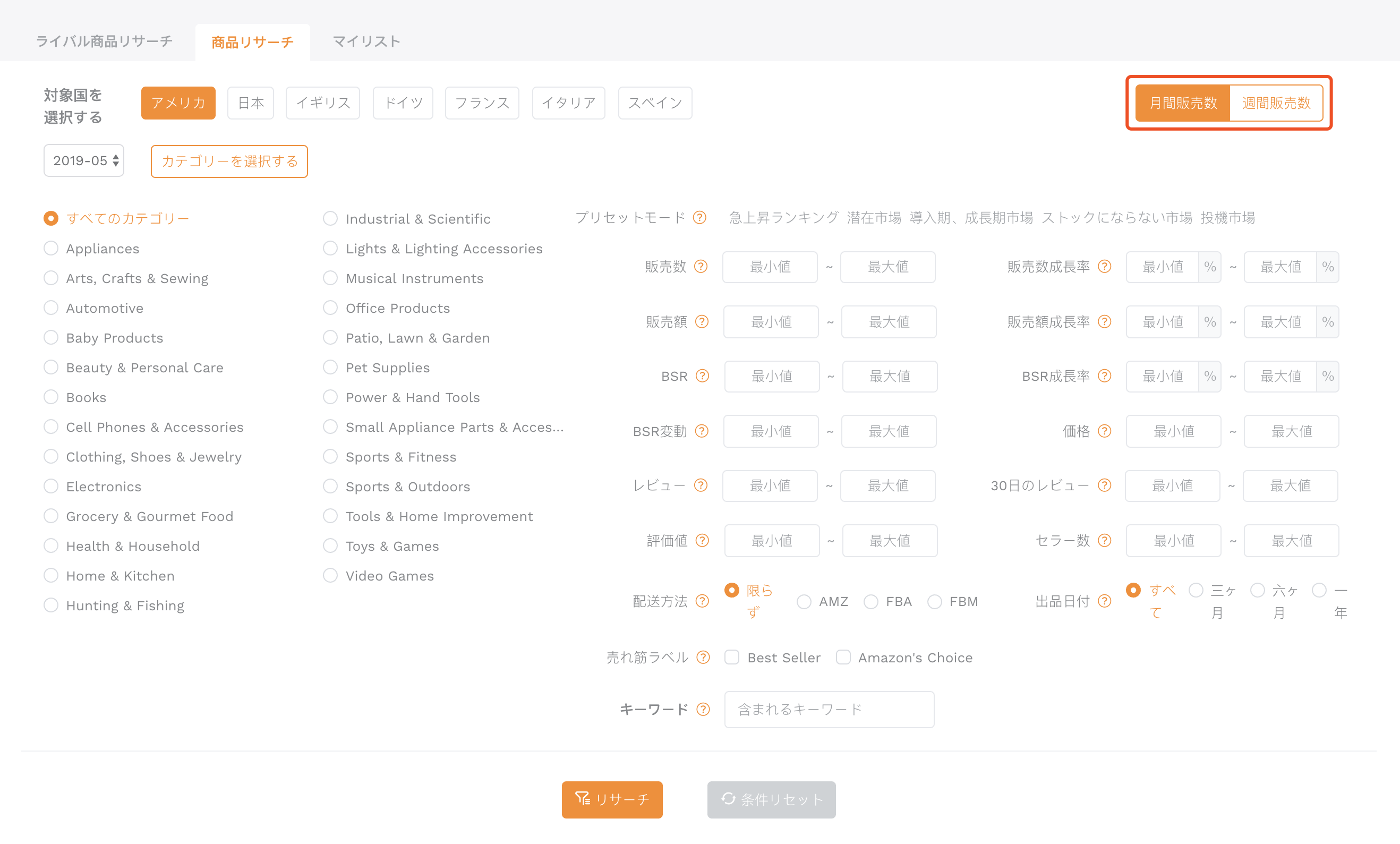Click the 価格 maximum value field
This screenshot has width=1400, height=844.
click(1292, 431)
